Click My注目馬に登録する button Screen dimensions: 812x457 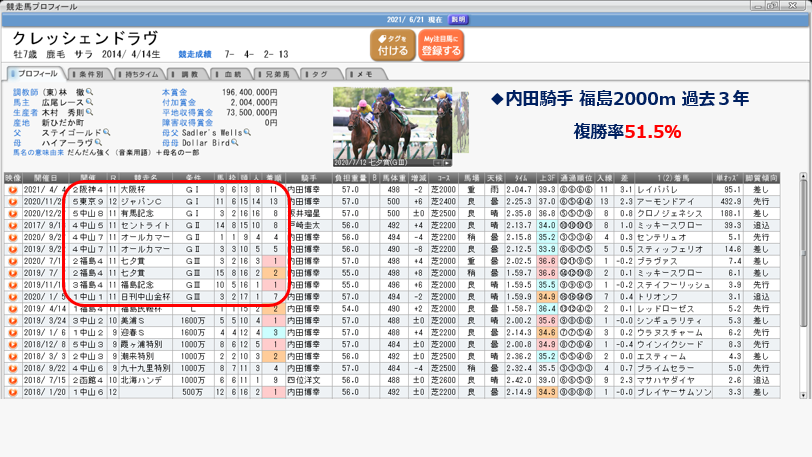[x=441, y=43]
